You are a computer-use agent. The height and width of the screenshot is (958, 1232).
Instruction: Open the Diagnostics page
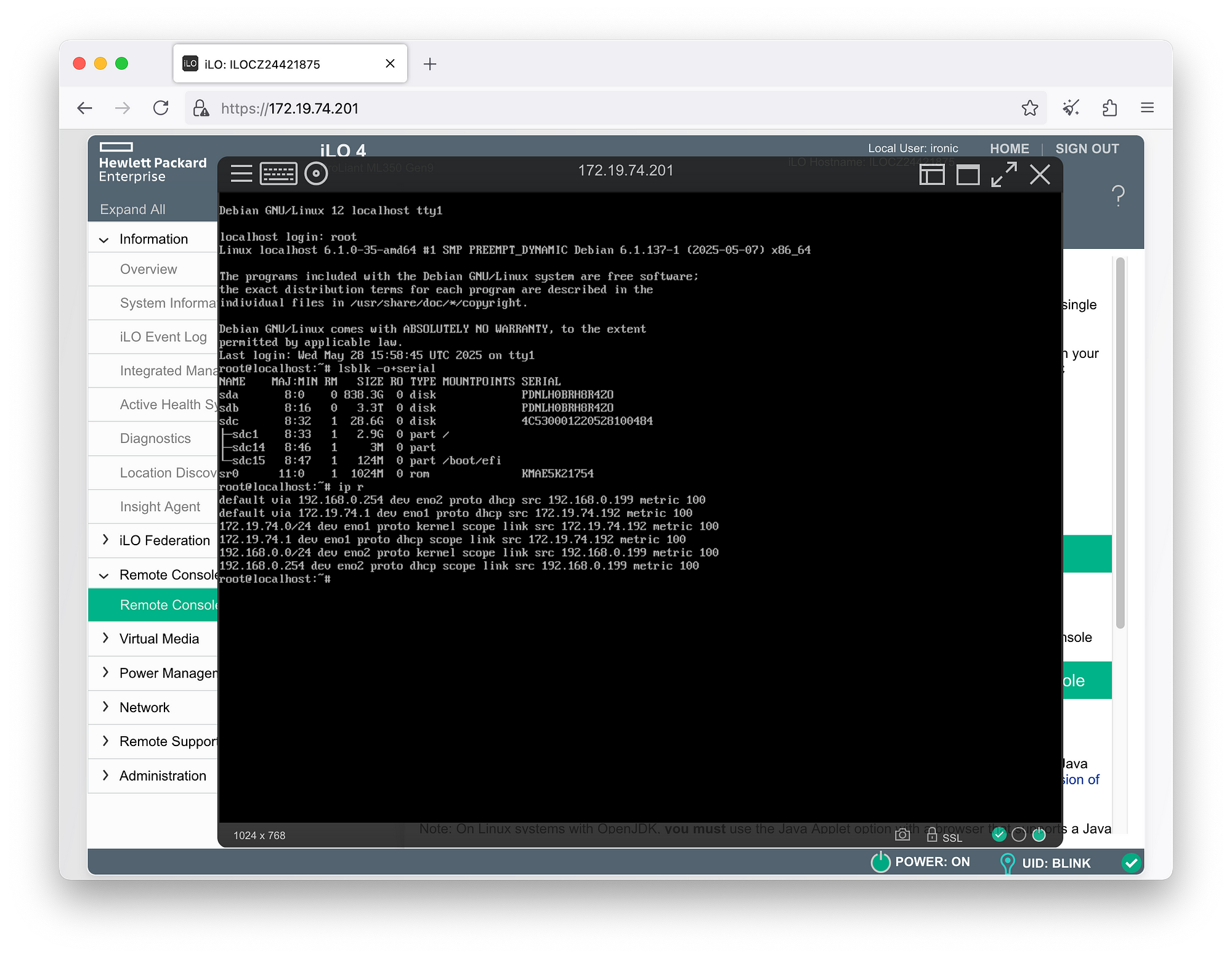153,439
